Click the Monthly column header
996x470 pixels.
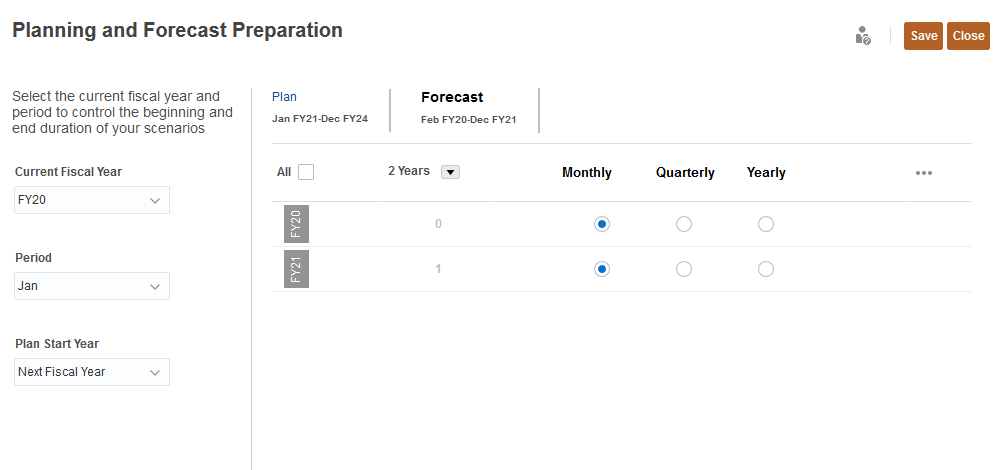coord(587,173)
